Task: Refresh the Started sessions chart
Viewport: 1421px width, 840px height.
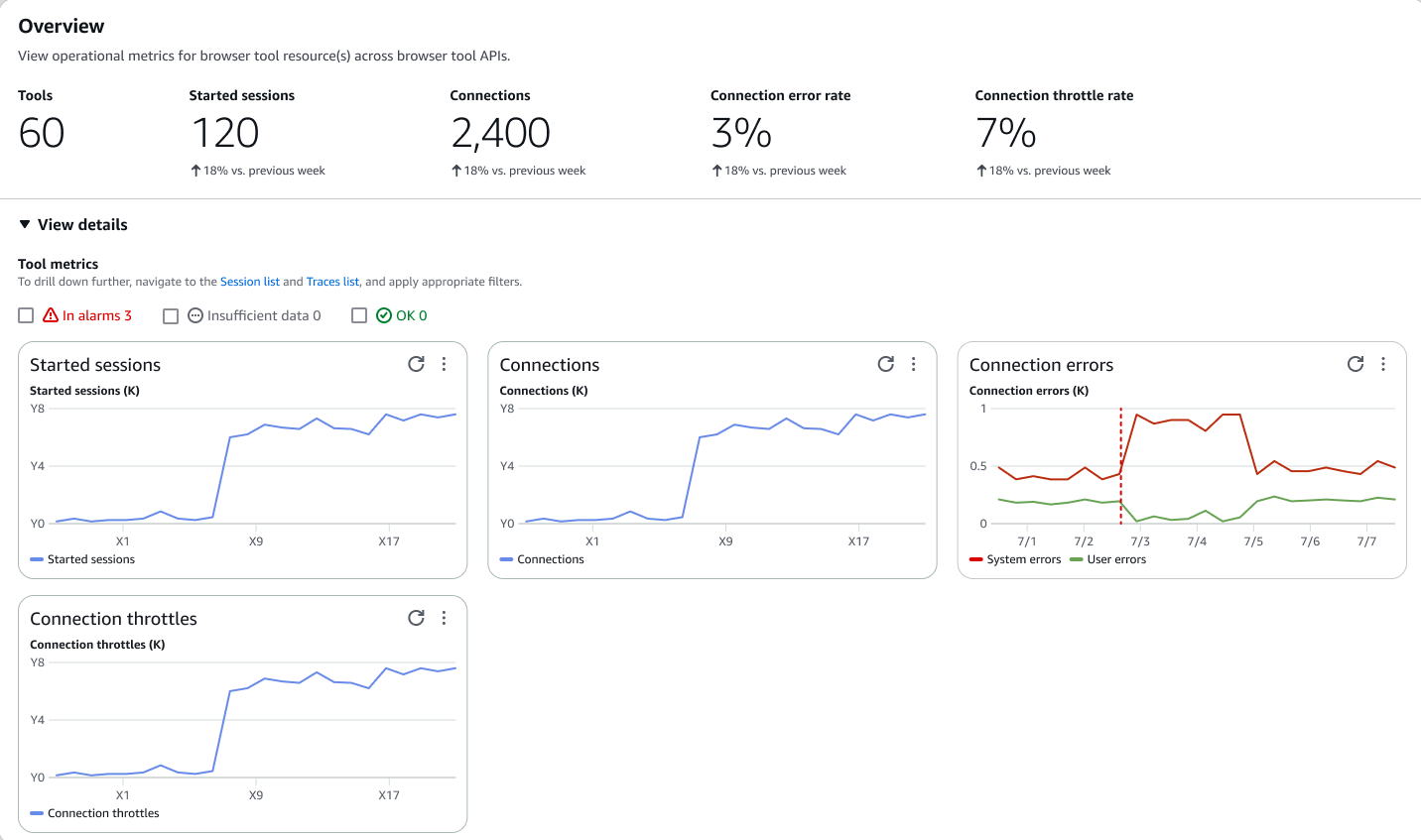Action: click(416, 364)
